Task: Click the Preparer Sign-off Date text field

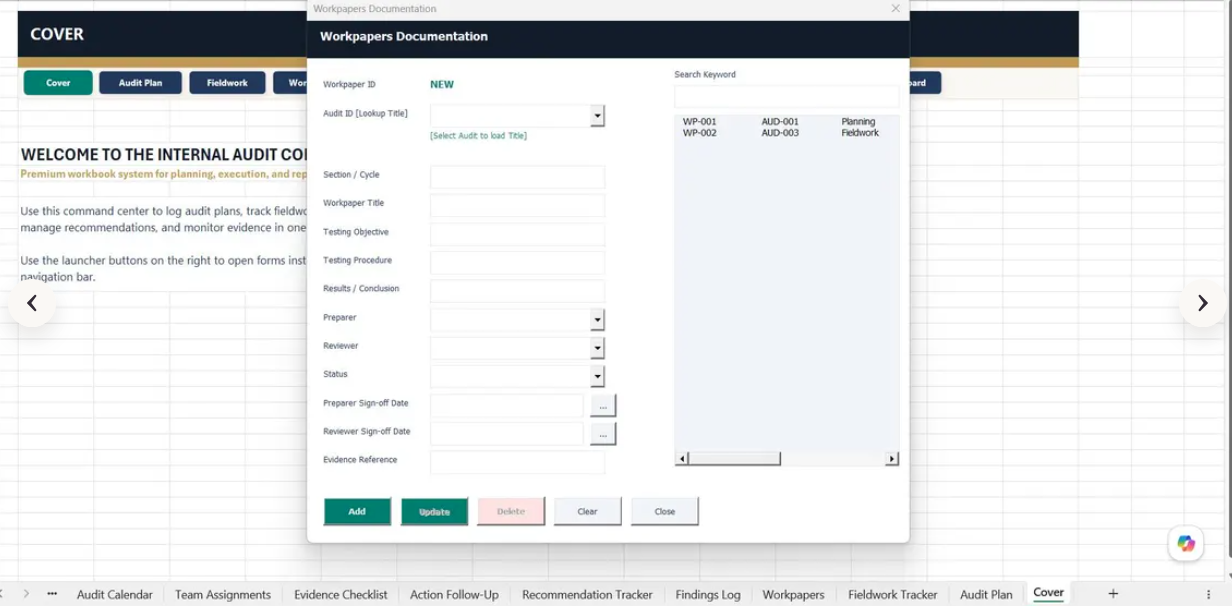Action: coord(507,405)
